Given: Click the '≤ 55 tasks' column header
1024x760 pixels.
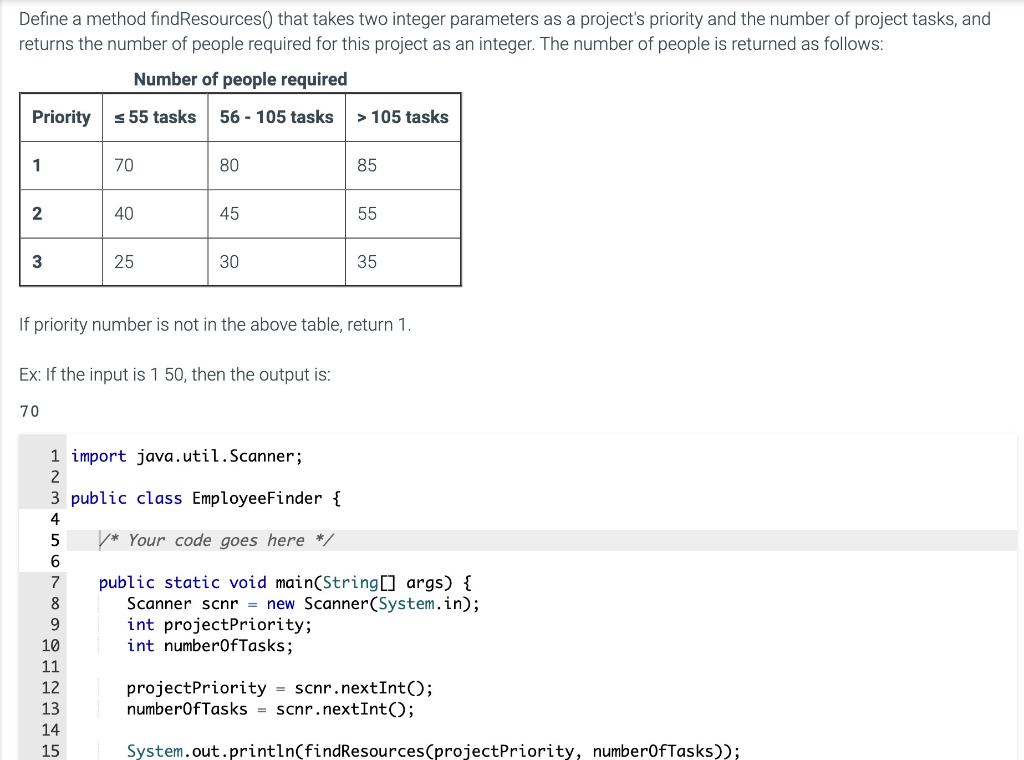Looking at the screenshot, I should 155,117.
